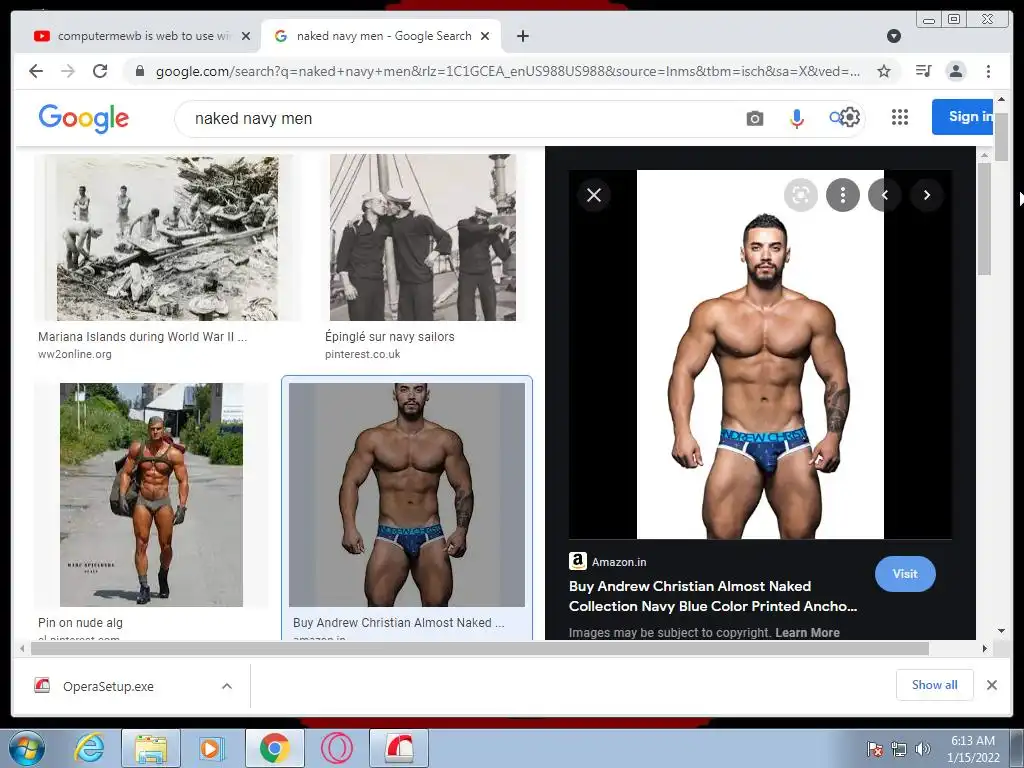Open a new tab with the plus button
This screenshot has width=1024, height=768.
(x=522, y=36)
